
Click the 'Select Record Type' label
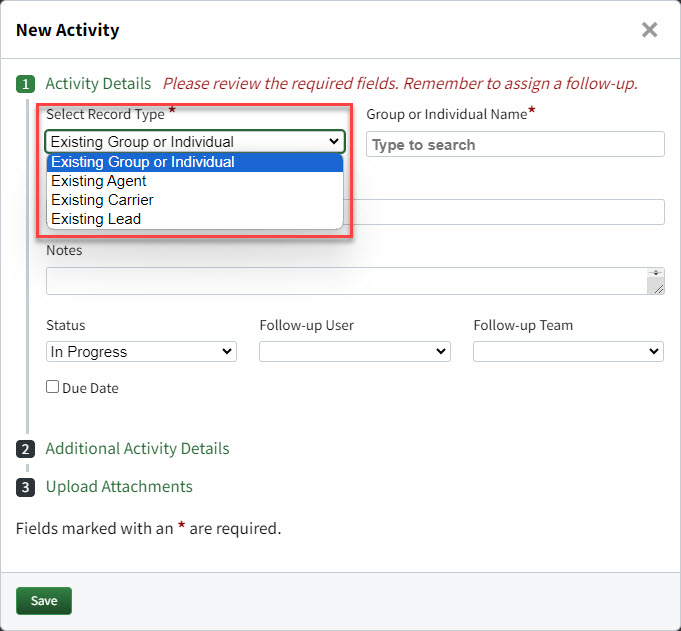coord(106,114)
